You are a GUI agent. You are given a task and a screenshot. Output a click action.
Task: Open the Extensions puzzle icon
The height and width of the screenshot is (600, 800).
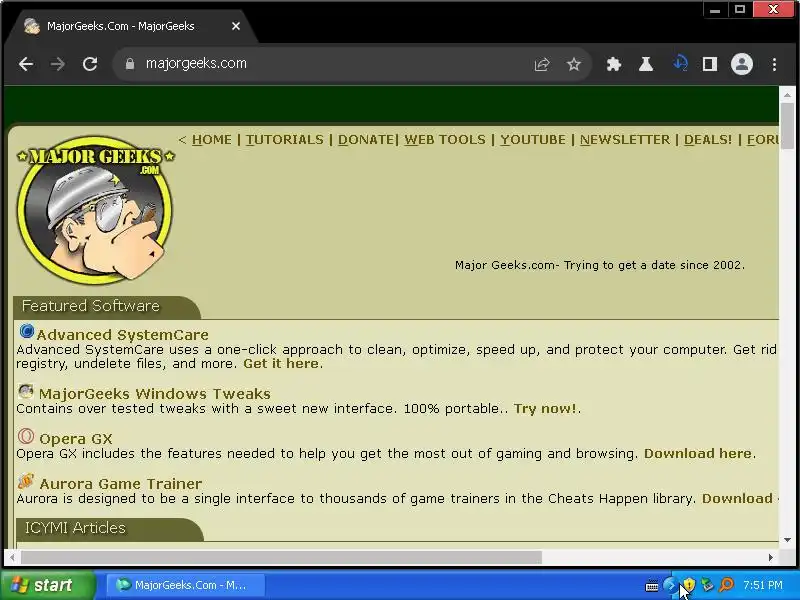[x=614, y=64]
